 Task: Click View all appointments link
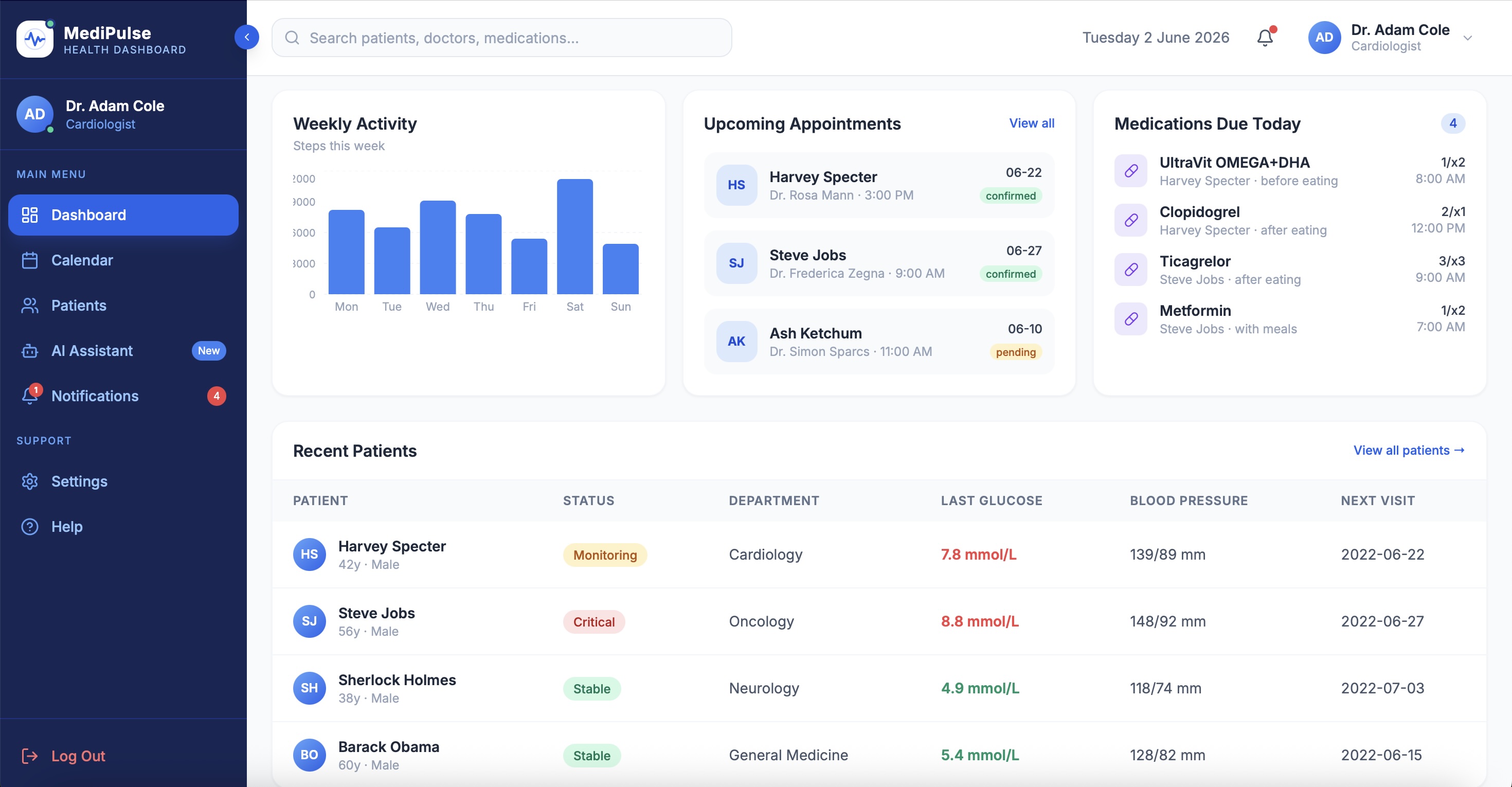pos(1031,123)
